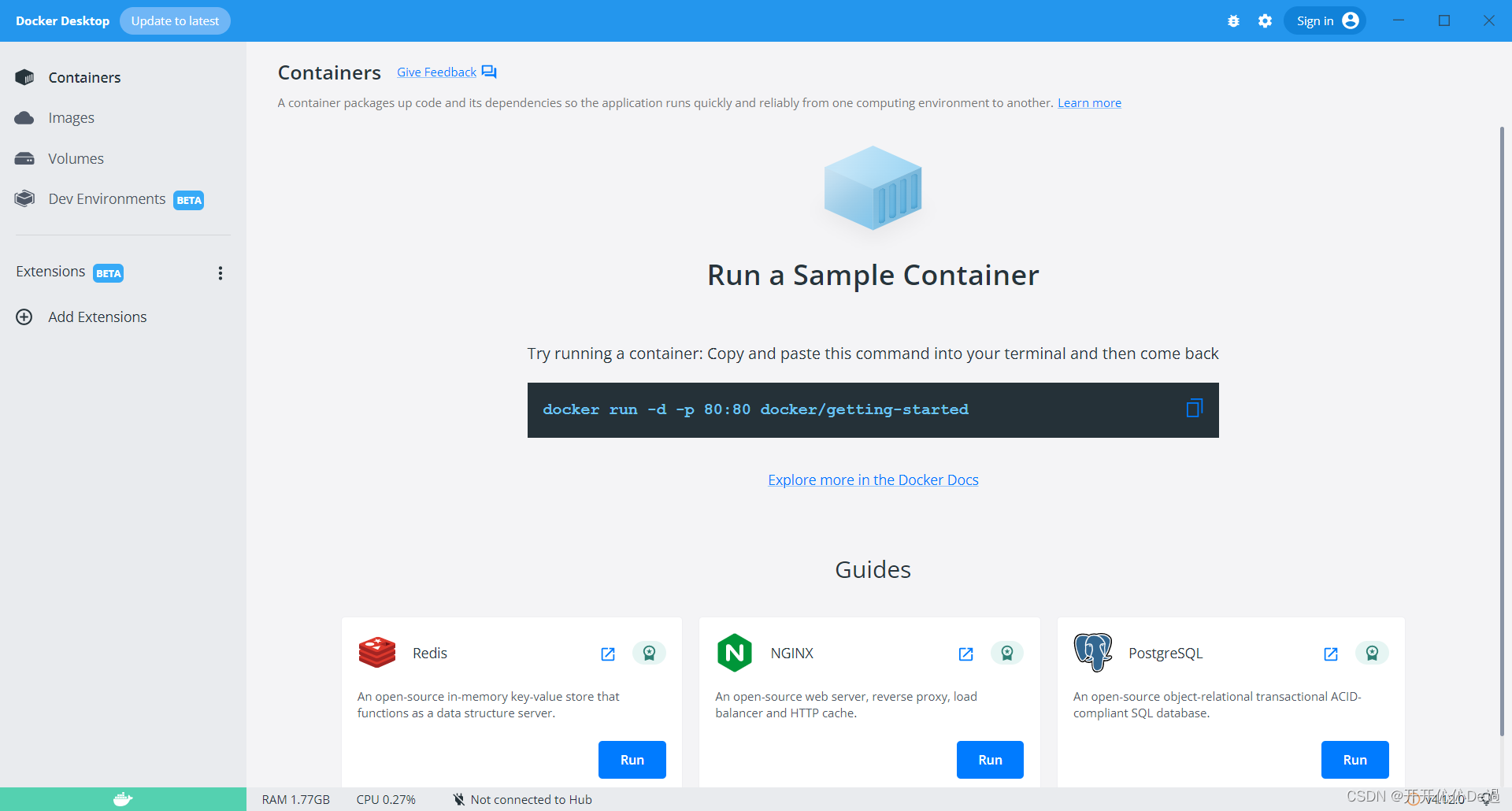
Task: Click Update to latest button
Action: 175,21
